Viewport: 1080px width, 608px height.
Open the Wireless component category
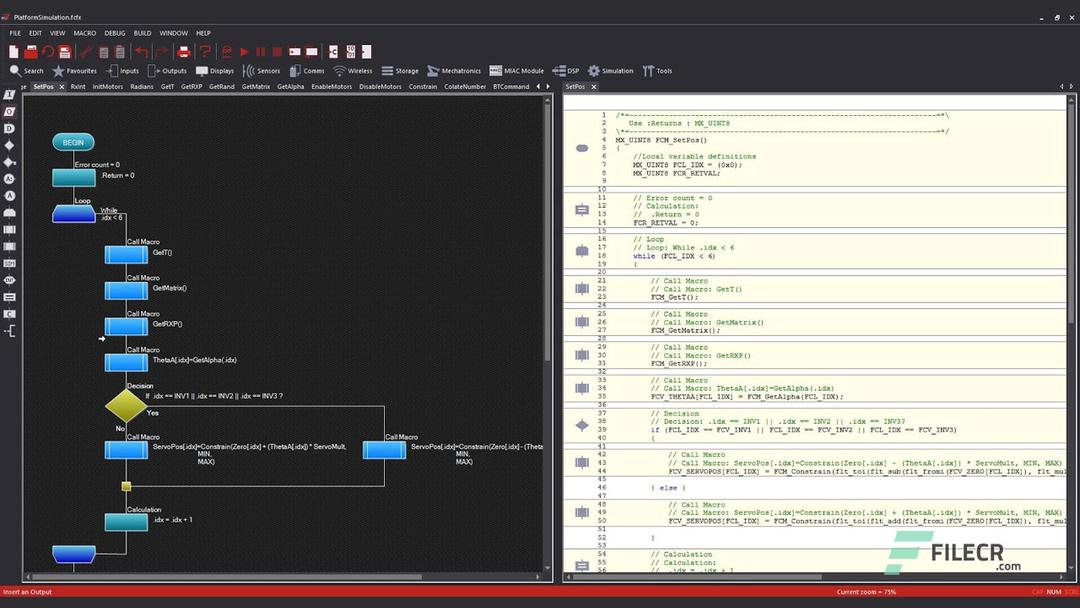[352, 70]
